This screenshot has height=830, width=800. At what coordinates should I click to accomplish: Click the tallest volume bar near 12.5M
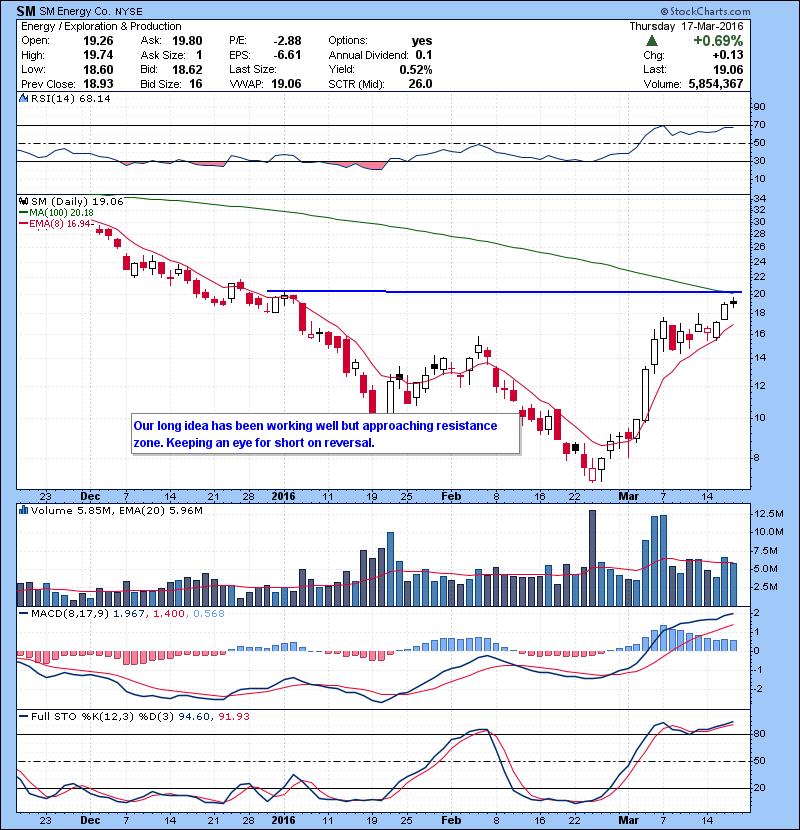click(592, 558)
